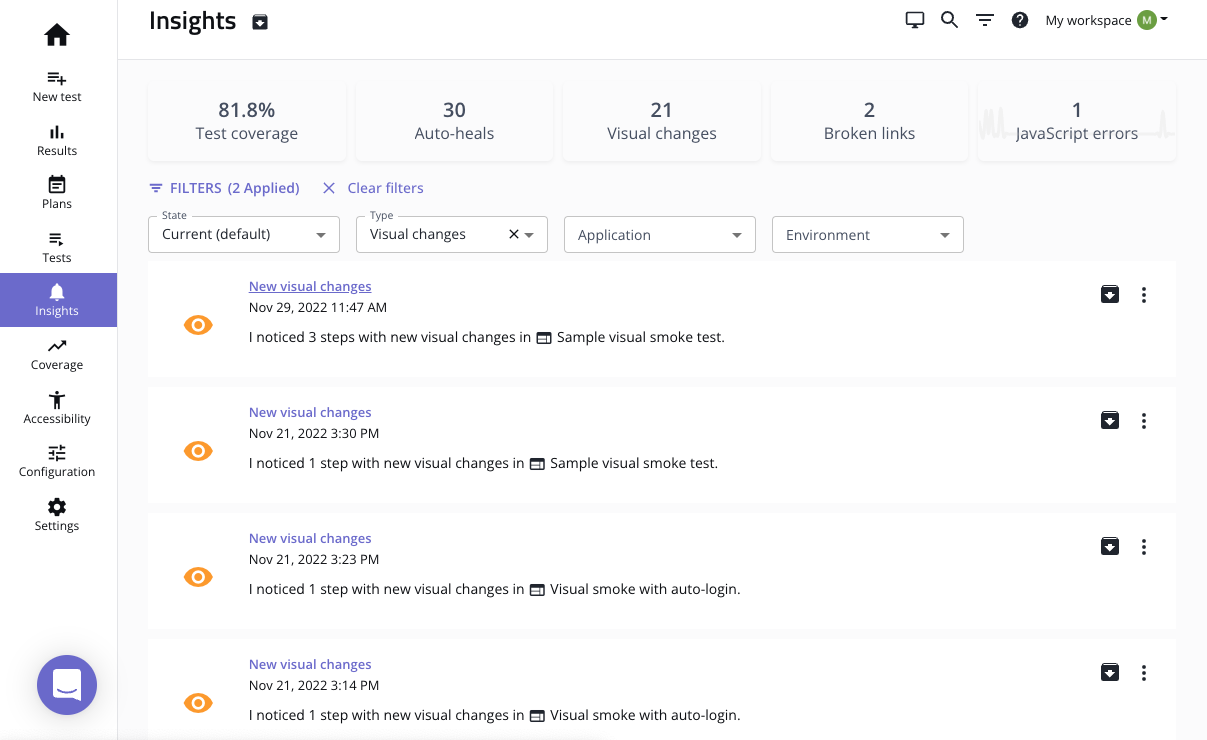1207x740 pixels.
Task: Navigate to Coverage in sidebar
Action: pos(57,354)
